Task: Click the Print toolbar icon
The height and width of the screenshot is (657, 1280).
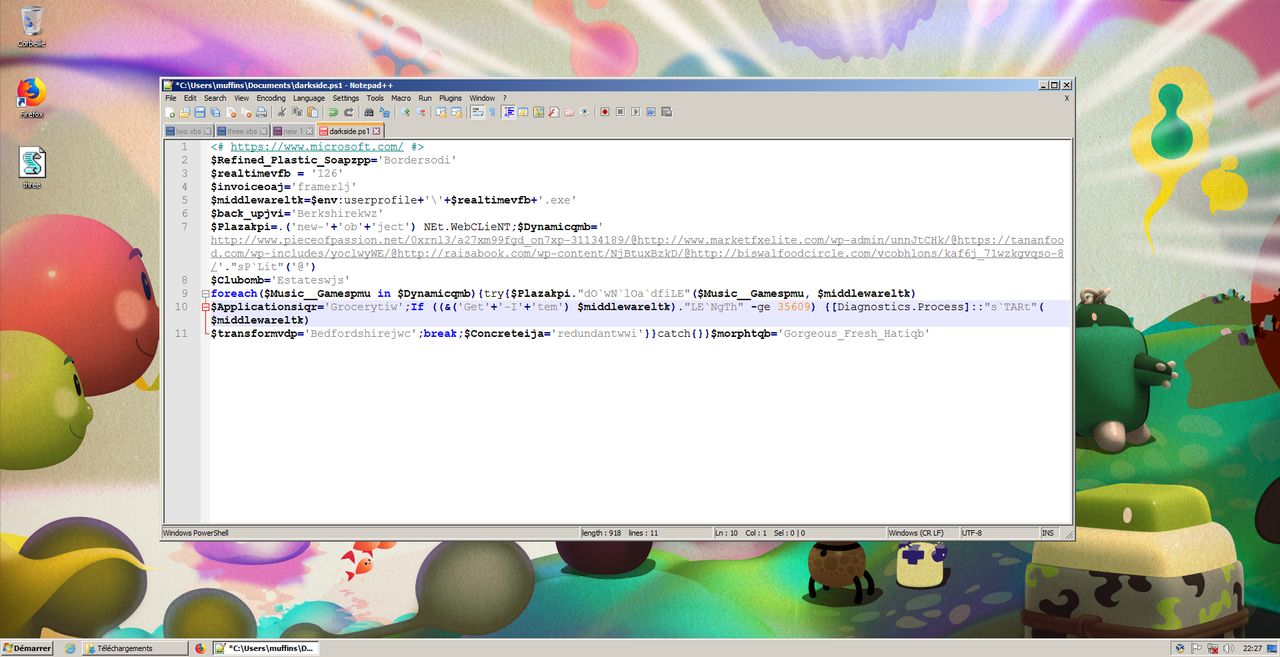Action: click(x=261, y=112)
